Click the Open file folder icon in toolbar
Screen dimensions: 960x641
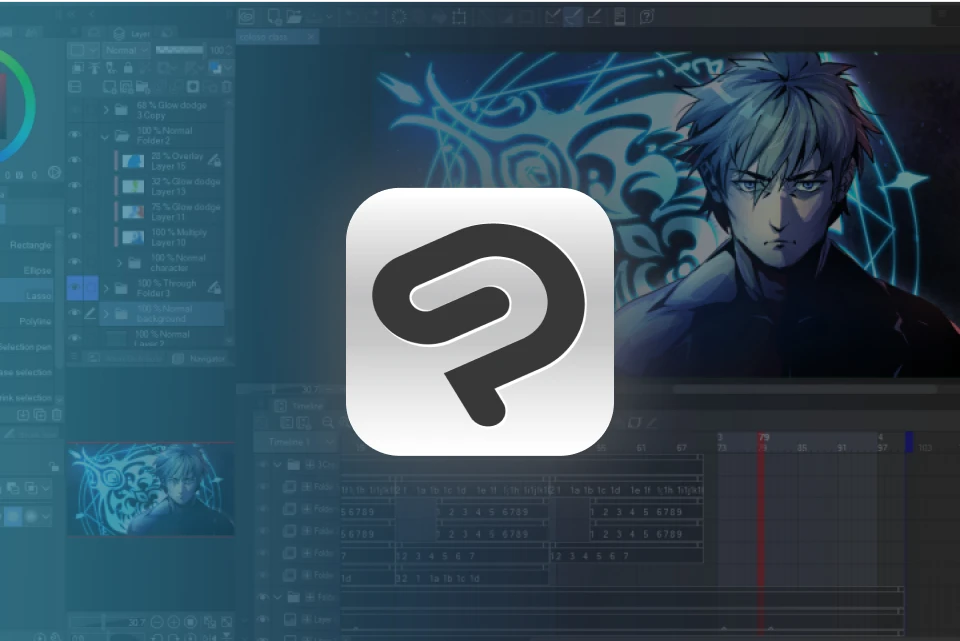pyautogui.click(x=294, y=17)
